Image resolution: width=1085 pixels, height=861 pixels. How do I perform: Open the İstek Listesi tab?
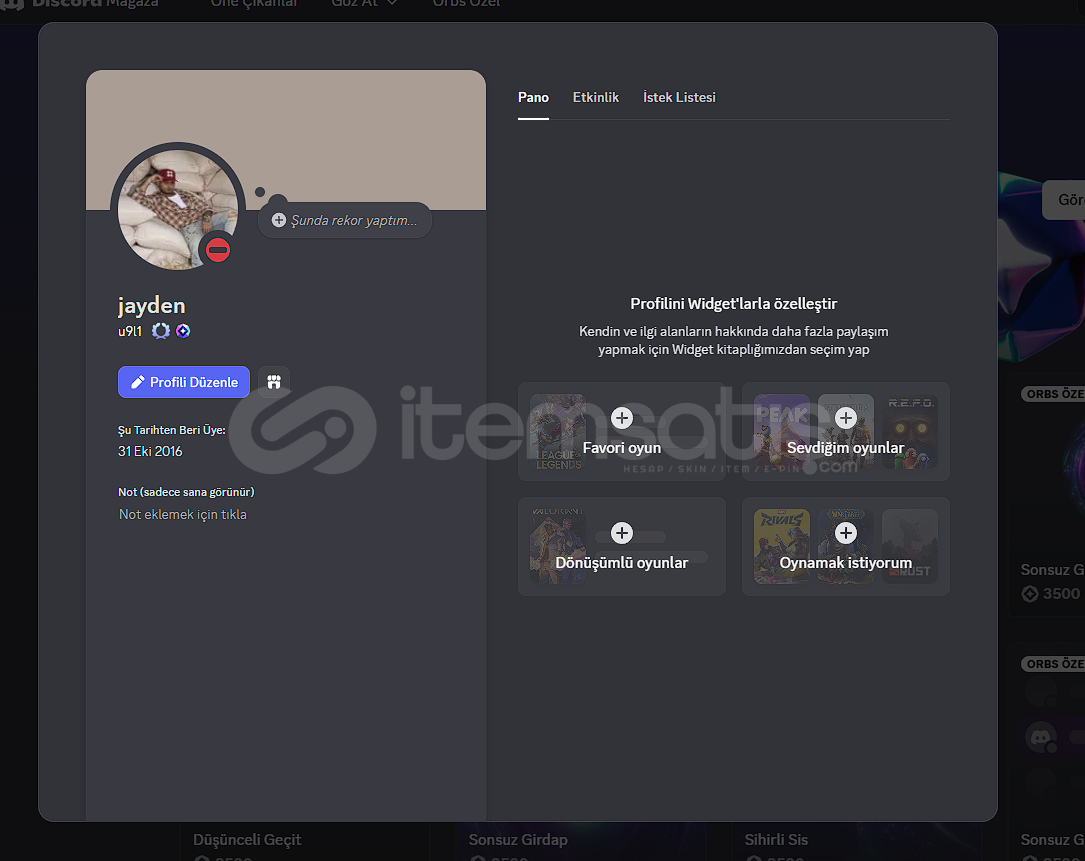pos(679,98)
